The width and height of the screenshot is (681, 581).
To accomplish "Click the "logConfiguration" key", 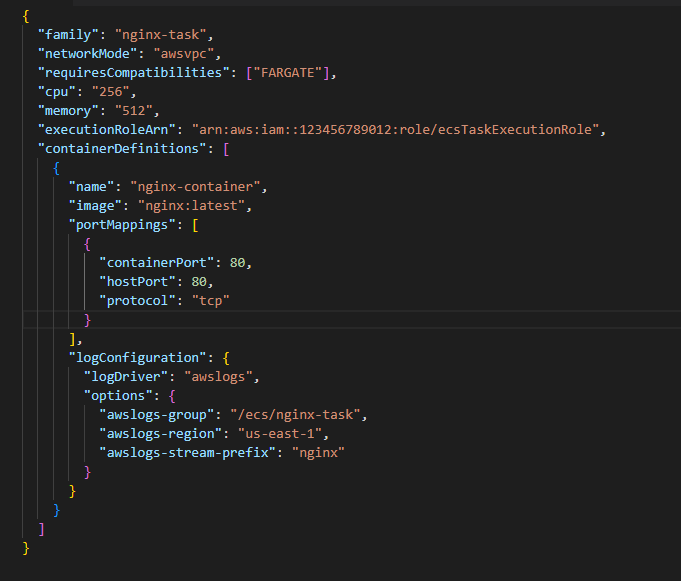I will pos(137,358).
